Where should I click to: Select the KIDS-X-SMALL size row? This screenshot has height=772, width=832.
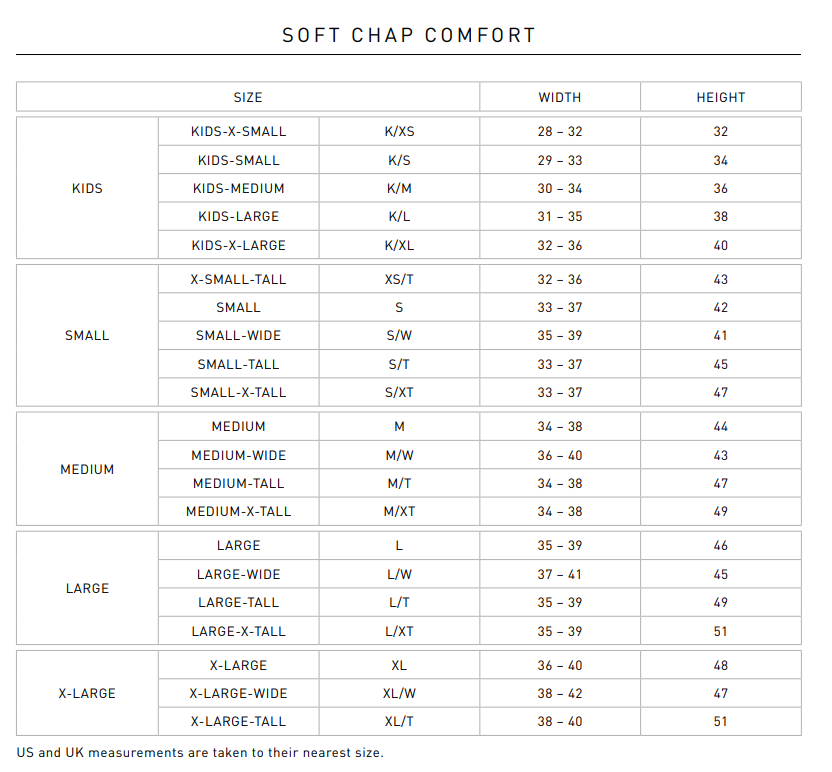pos(480,131)
